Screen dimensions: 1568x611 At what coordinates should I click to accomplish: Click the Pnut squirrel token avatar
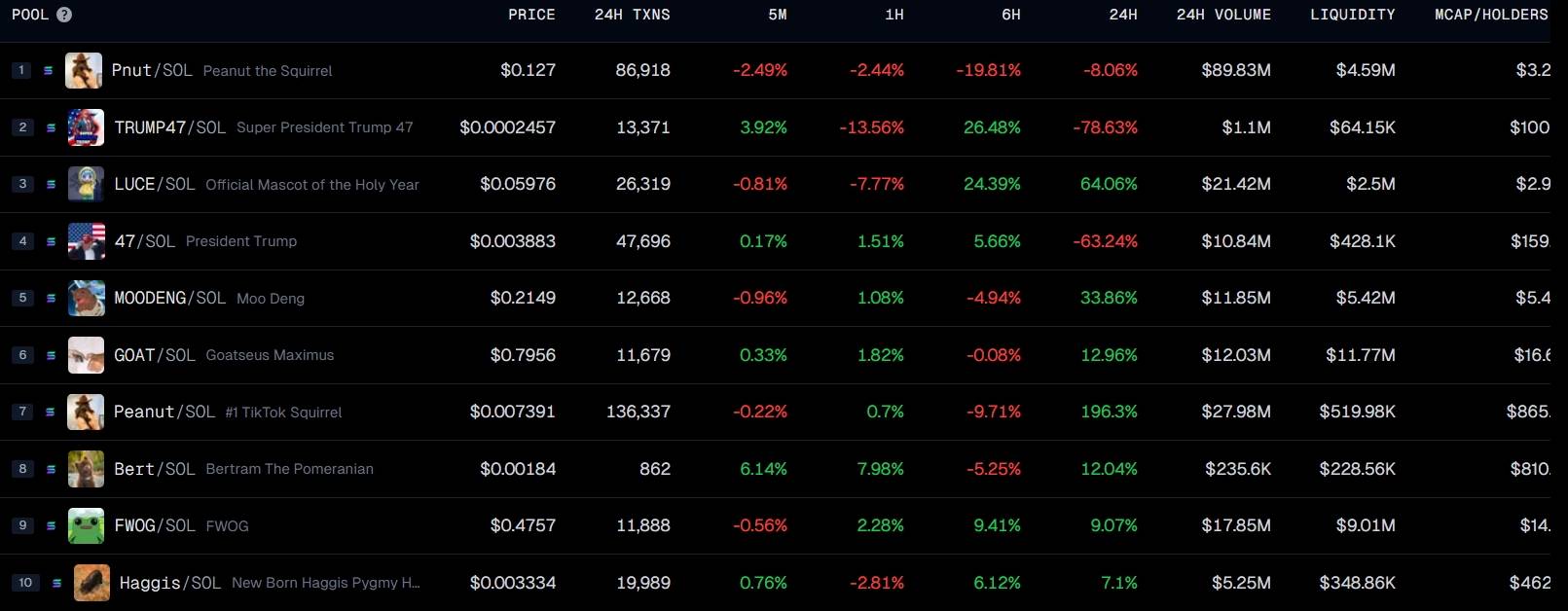point(84,71)
